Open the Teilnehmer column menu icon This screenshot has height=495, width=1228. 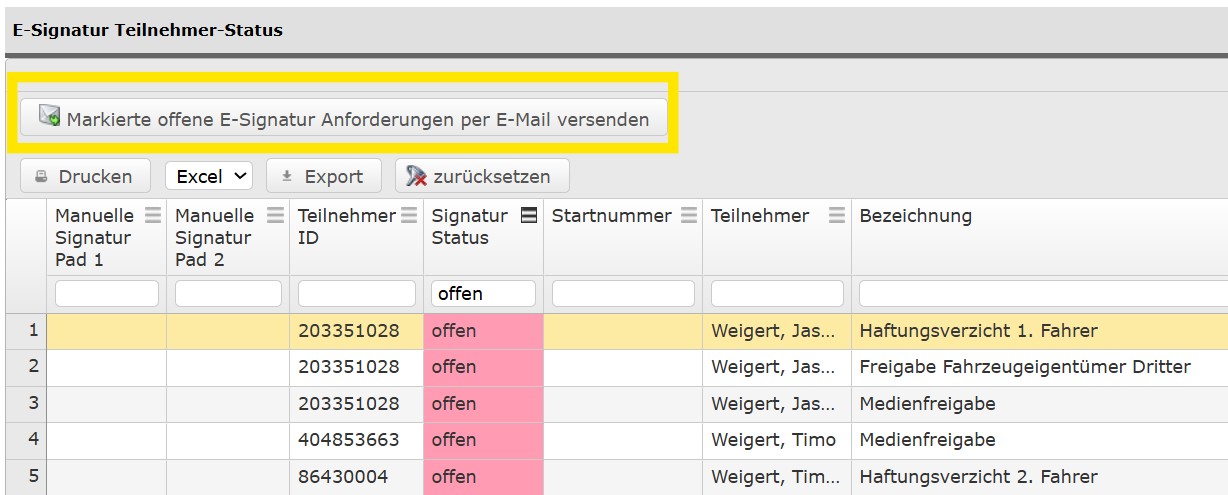coord(837,215)
